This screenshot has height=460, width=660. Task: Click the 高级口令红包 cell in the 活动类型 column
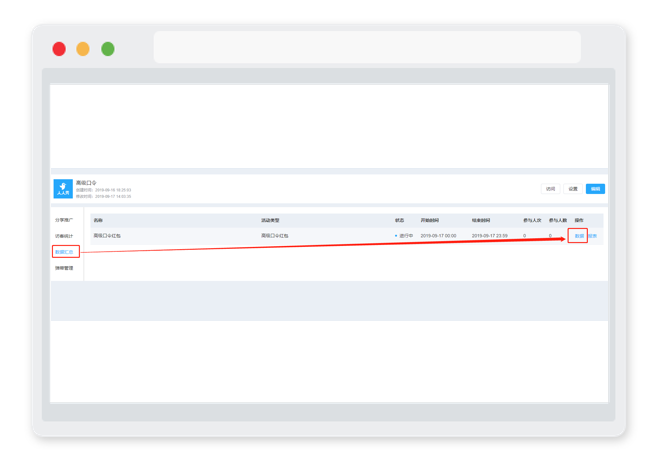(274, 236)
